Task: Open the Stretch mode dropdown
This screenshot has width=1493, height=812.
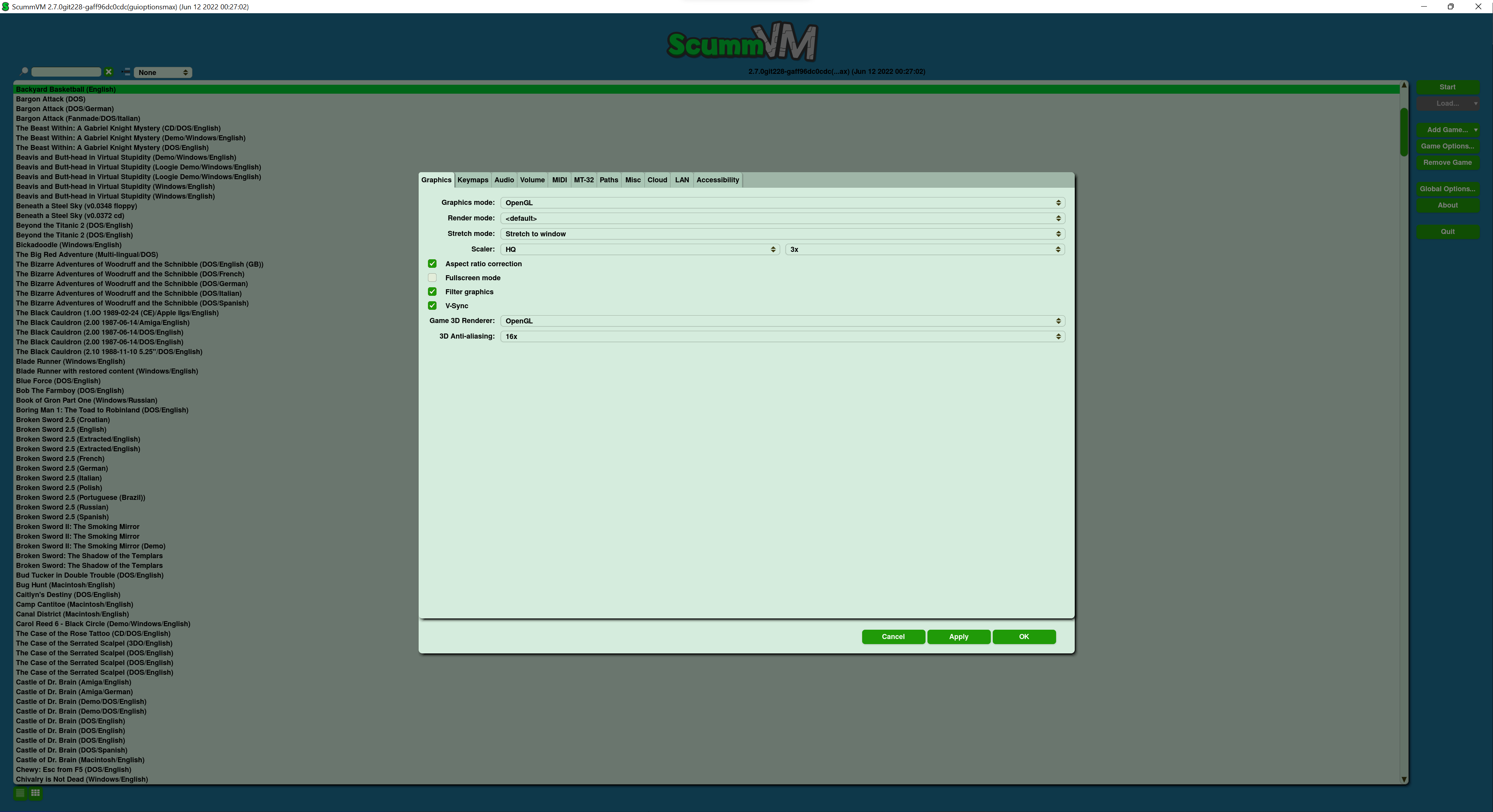Action: [x=782, y=234]
